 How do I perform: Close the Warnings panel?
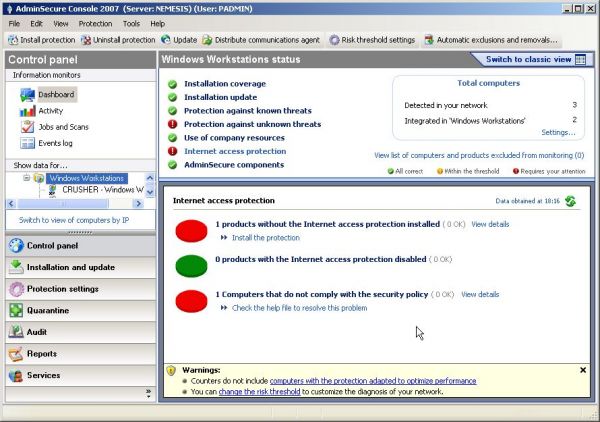pyautogui.click(x=583, y=370)
